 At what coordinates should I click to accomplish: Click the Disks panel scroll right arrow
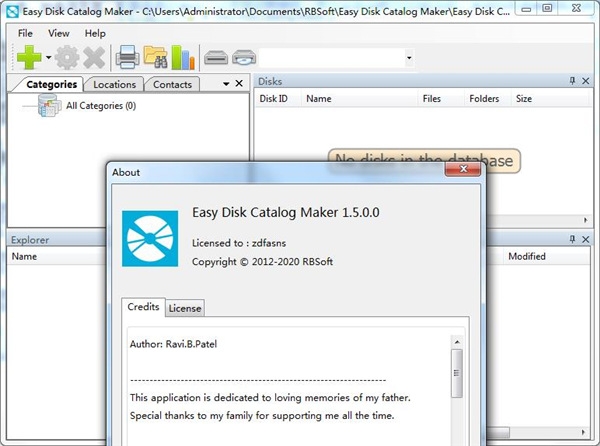[585, 220]
